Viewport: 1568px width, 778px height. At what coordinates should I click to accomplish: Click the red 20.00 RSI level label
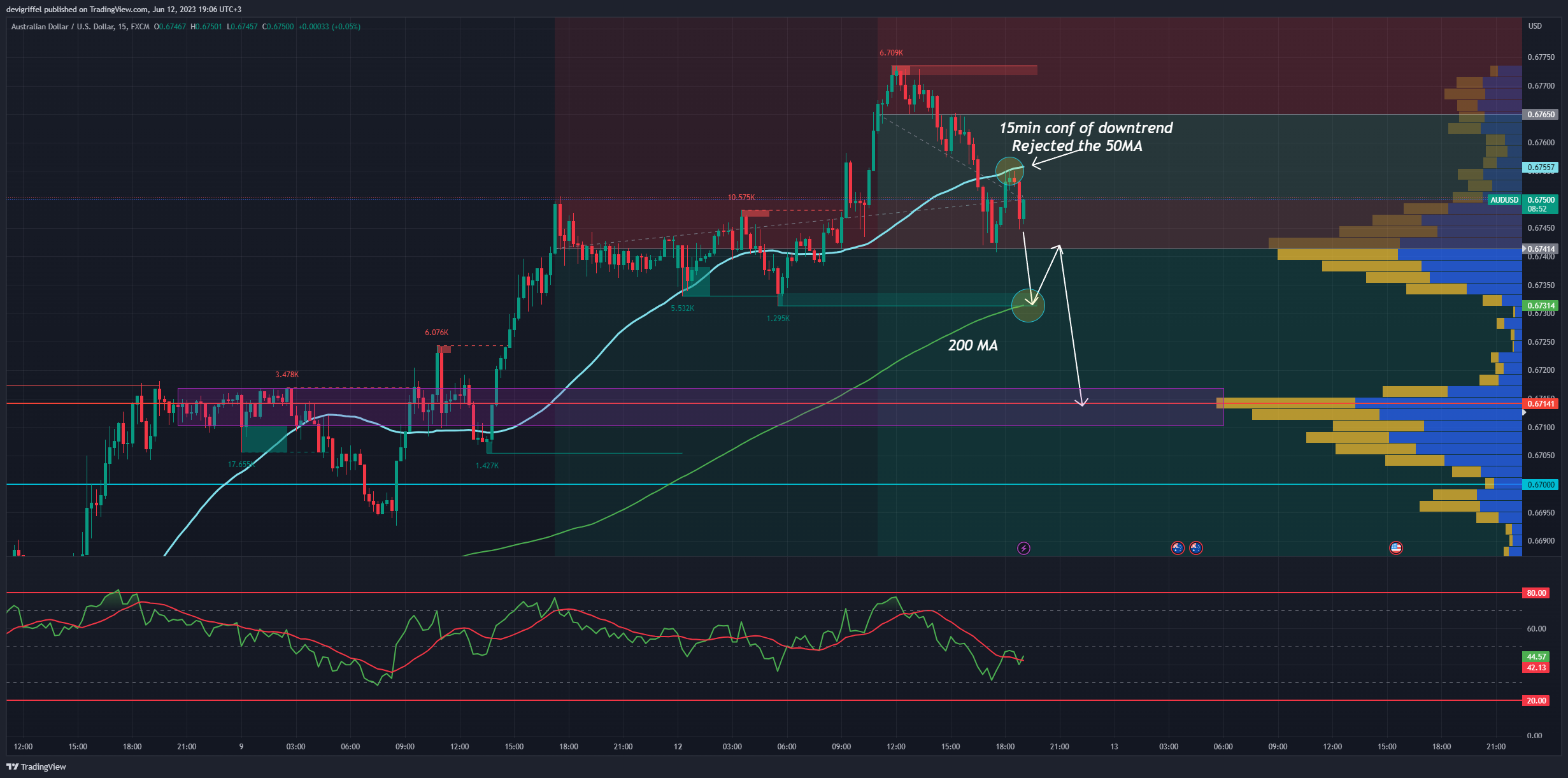(x=1536, y=701)
